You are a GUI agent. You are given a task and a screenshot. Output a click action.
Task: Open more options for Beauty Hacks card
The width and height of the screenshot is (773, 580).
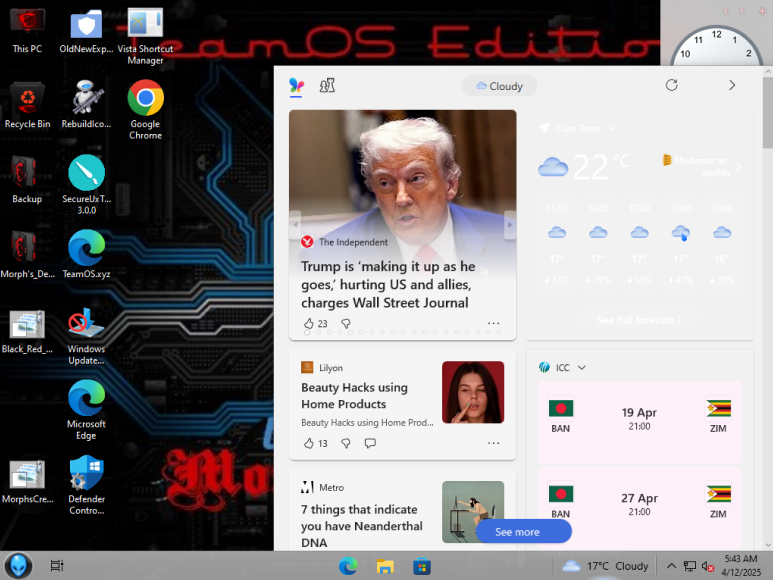(x=493, y=444)
